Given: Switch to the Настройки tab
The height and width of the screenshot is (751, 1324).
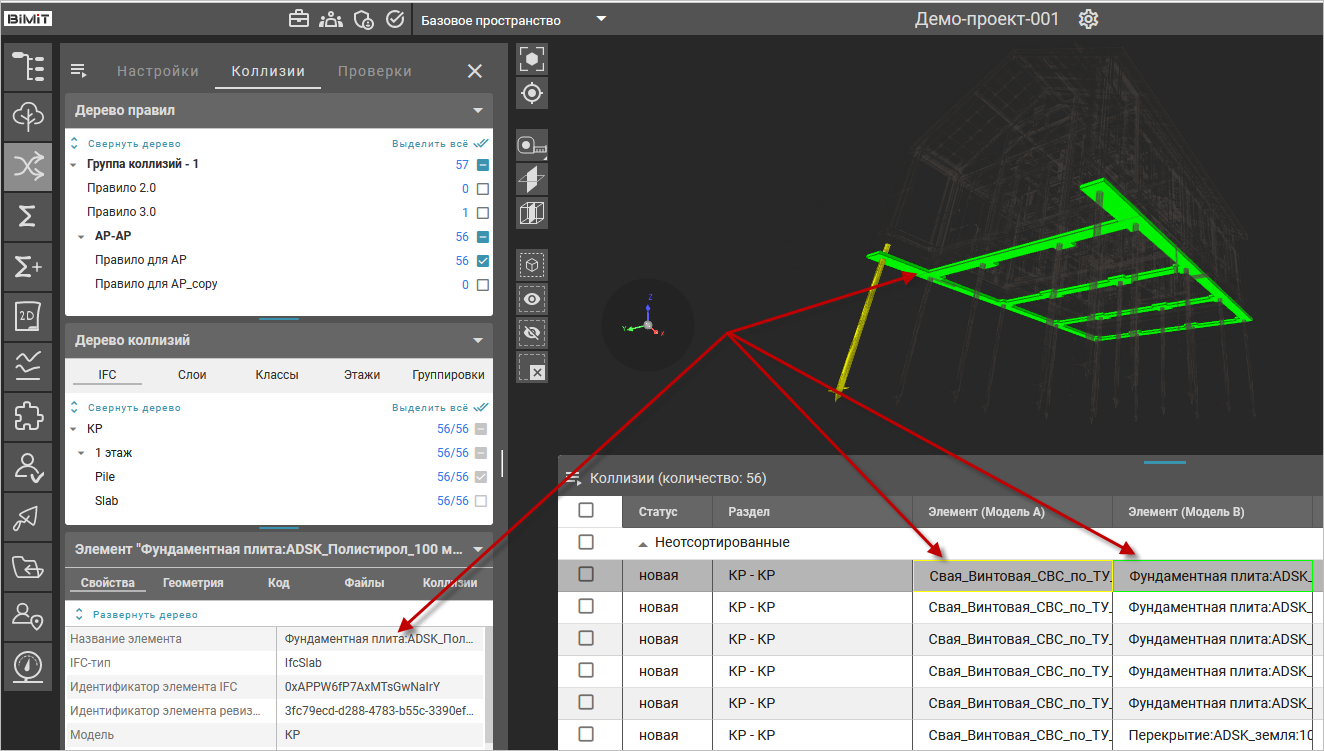Looking at the screenshot, I should (158, 71).
